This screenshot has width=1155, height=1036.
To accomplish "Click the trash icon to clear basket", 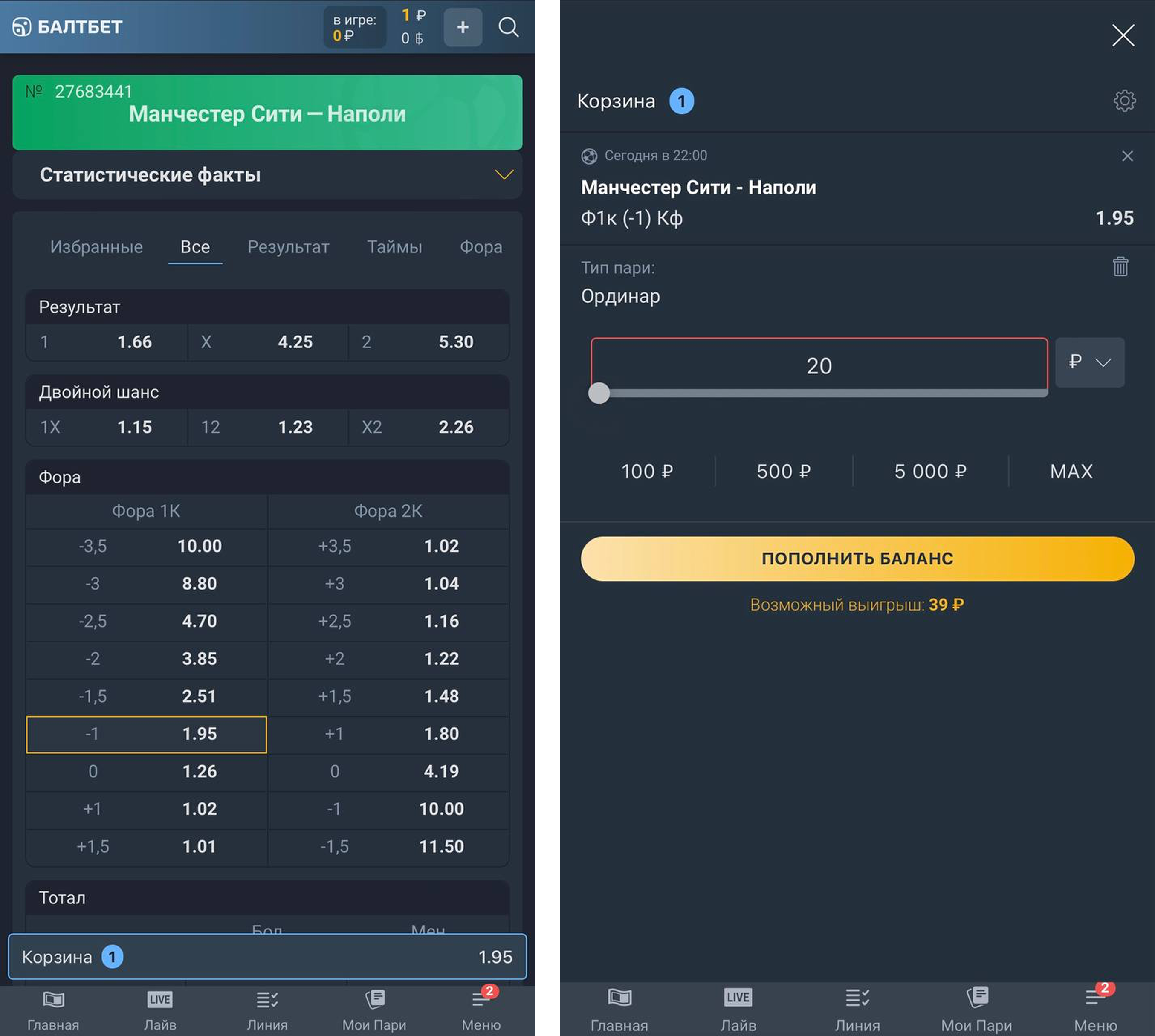I will tap(1120, 266).
